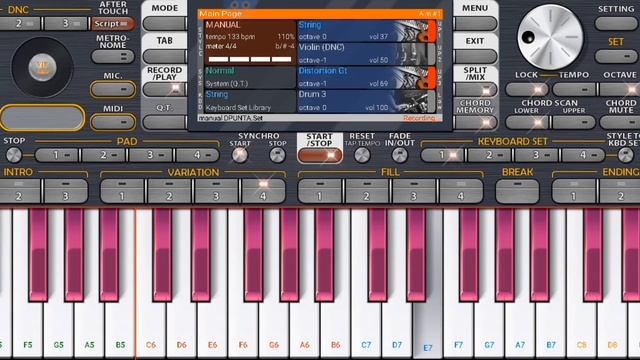The height and width of the screenshot is (360, 640).
Task: Toggle the MIC button
Action: click(x=113, y=89)
